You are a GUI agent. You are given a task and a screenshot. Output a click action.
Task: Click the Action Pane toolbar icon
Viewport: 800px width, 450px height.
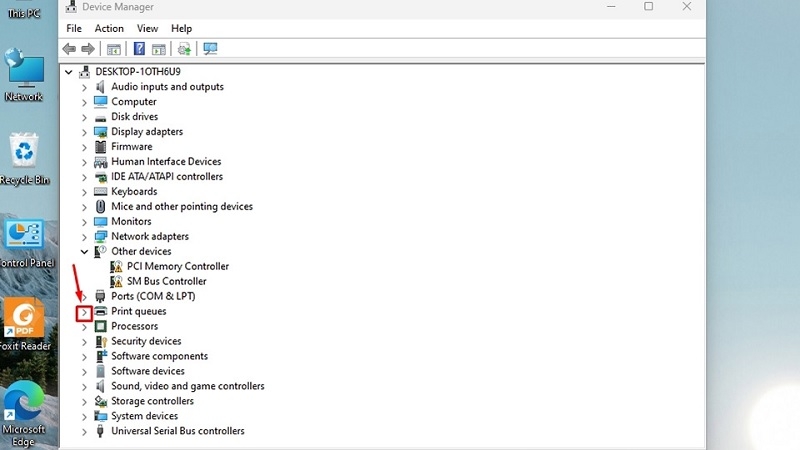pos(159,49)
